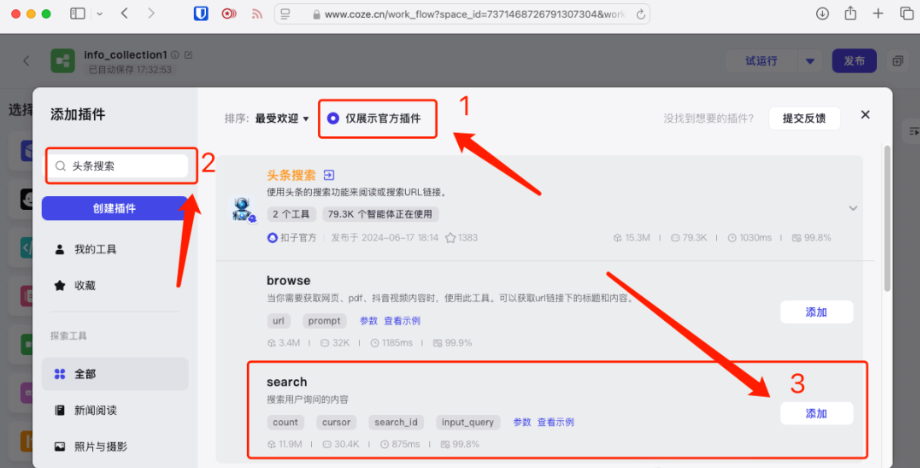This screenshot has height=468, width=920.
Task: Go forward using Safari forward arrow
Action: (151, 13)
